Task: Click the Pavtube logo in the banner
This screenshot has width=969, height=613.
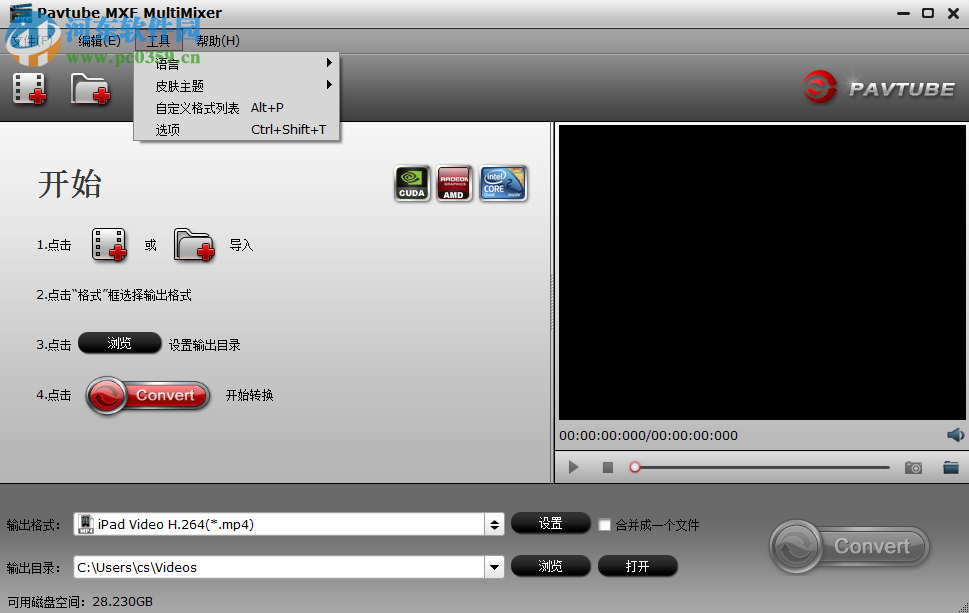Action: coord(880,88)
